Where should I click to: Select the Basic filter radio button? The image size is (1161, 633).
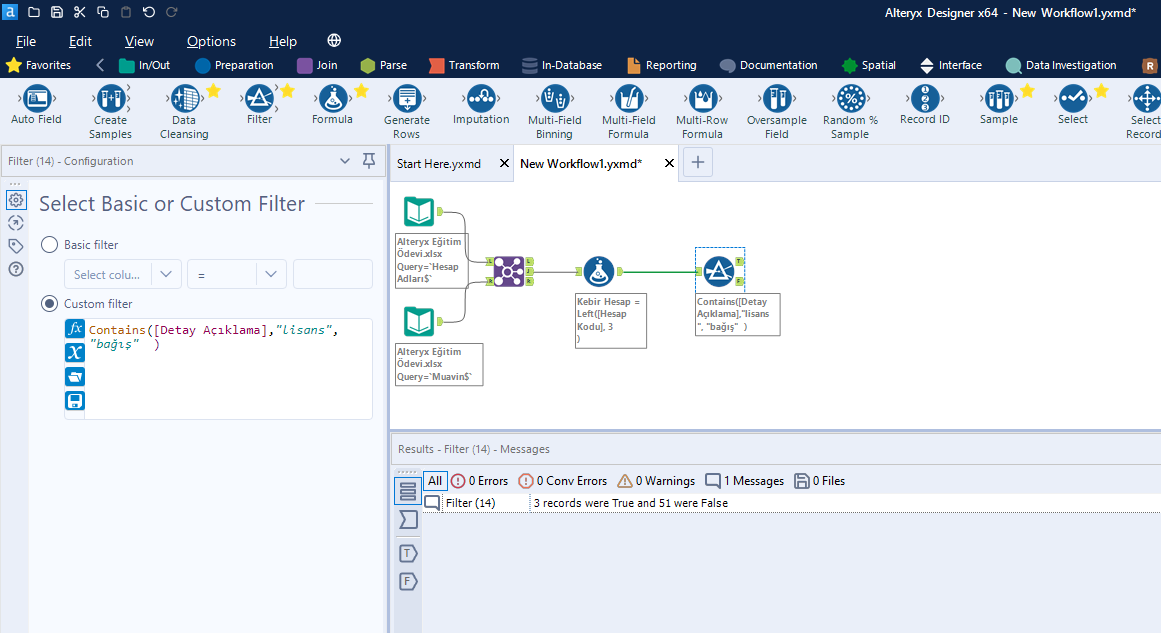tap(49, 245)
